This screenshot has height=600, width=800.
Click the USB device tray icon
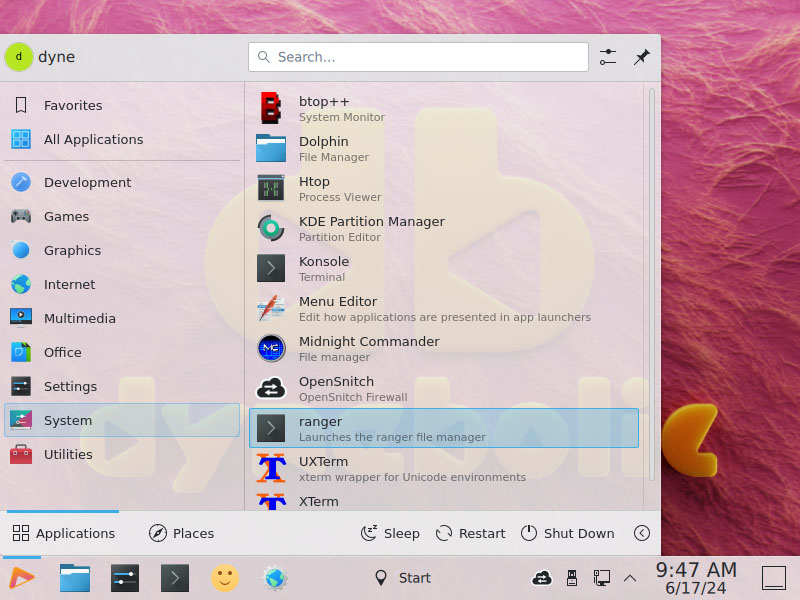pyautogui.click(x=572, y=578)
